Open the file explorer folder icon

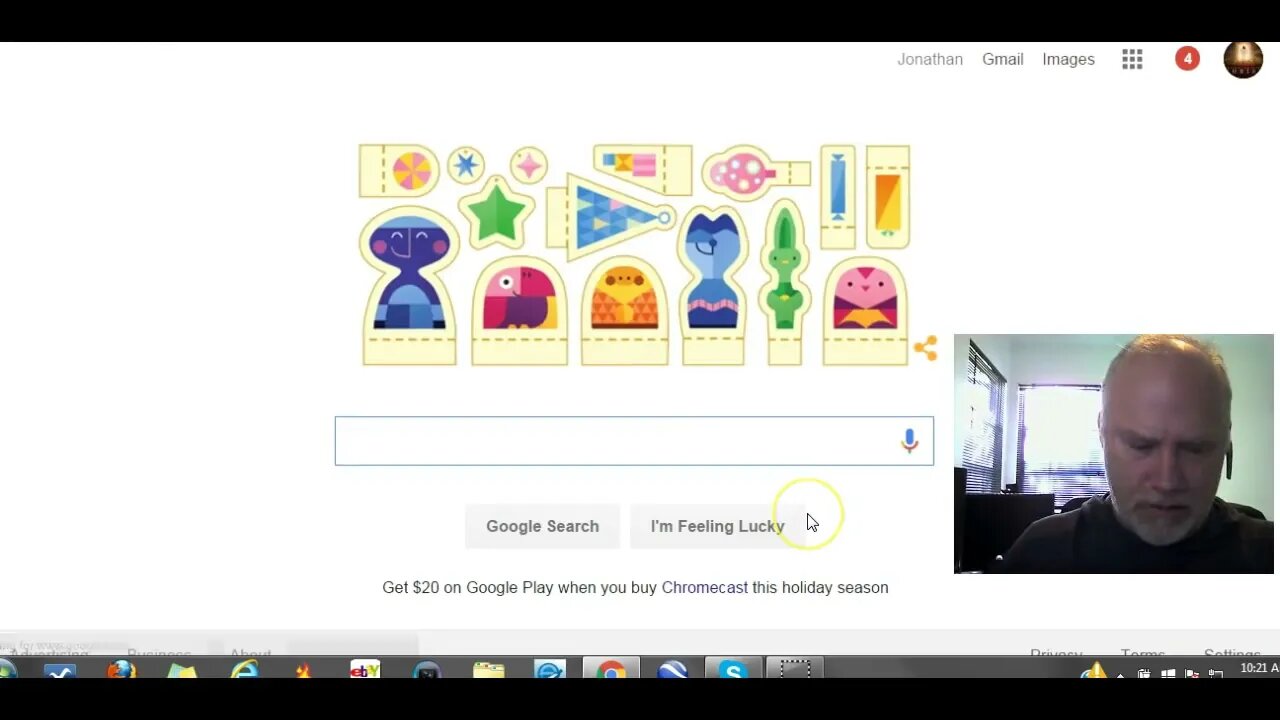click(489, 670)
